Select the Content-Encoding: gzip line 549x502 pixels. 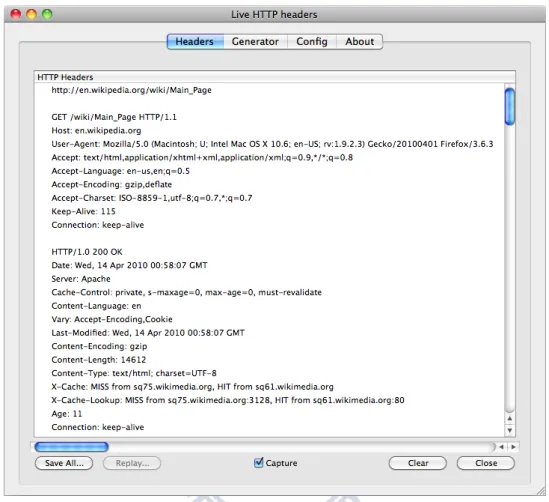coord(99,346)
